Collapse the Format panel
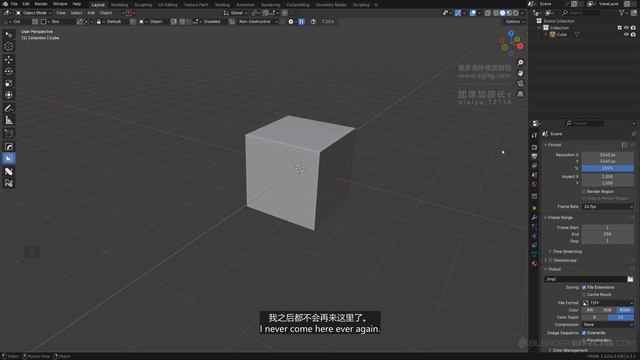The image size is (640, 360). (553, 145)
